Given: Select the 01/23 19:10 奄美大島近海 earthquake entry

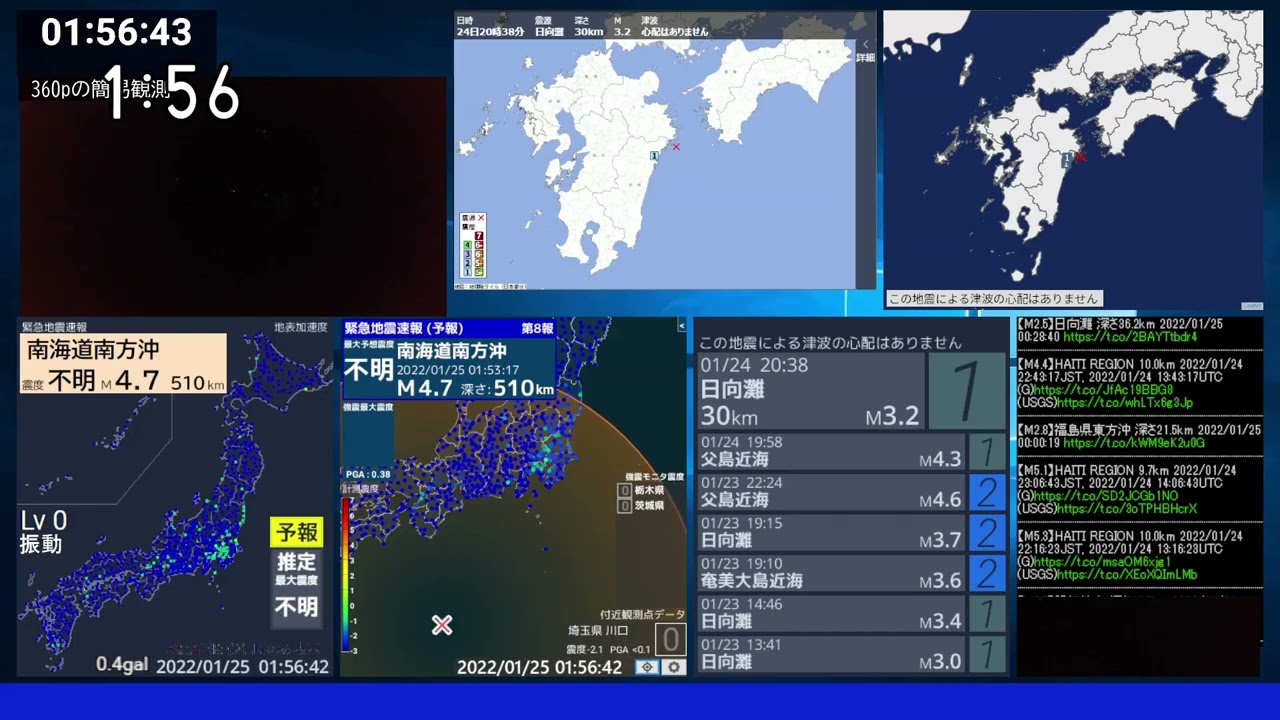Looking at the screenshot, I should click(x=831, y=573).
